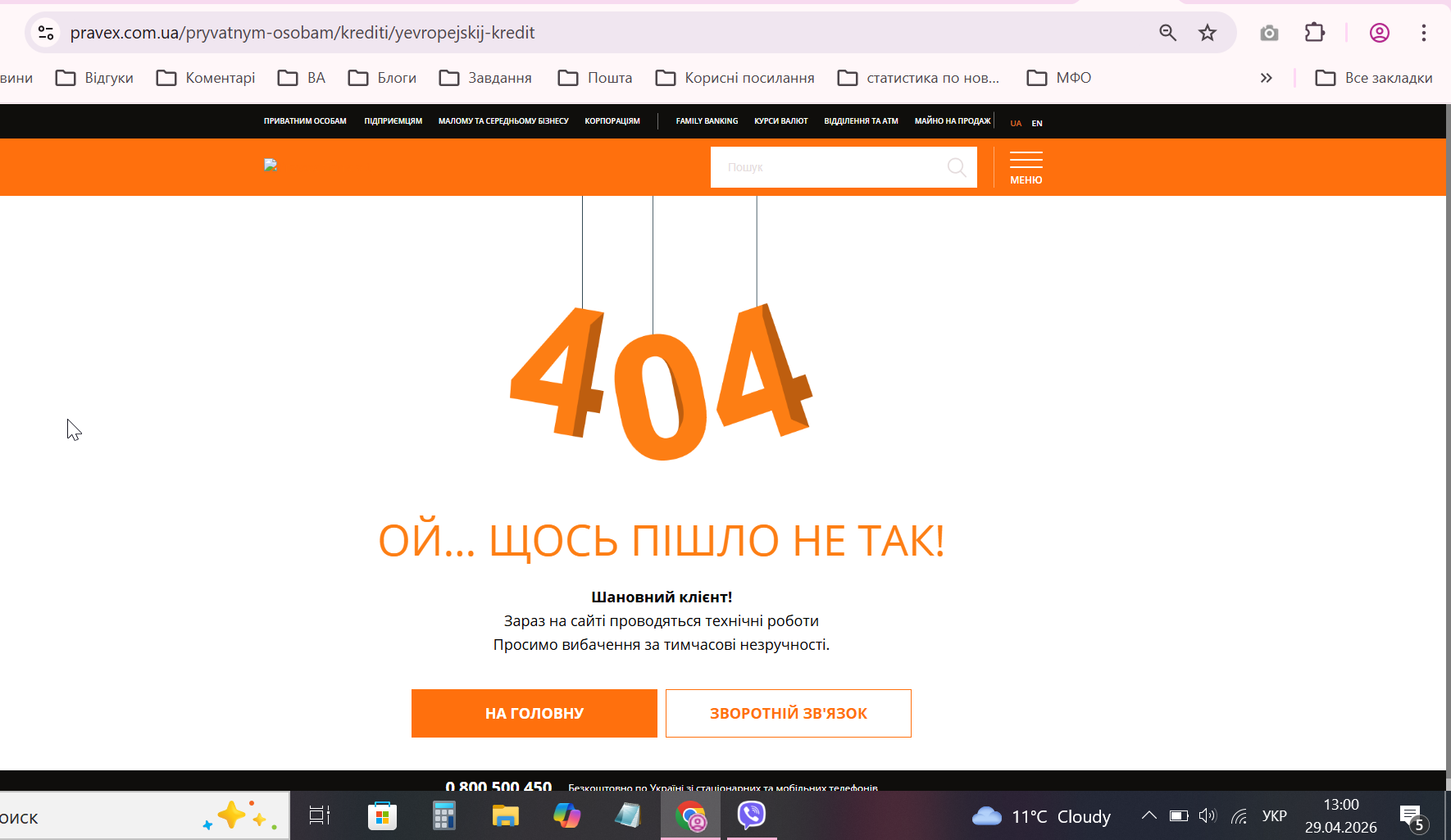Open the Блоги bookmark folder

pyautogui.click(x=382, y=78)
